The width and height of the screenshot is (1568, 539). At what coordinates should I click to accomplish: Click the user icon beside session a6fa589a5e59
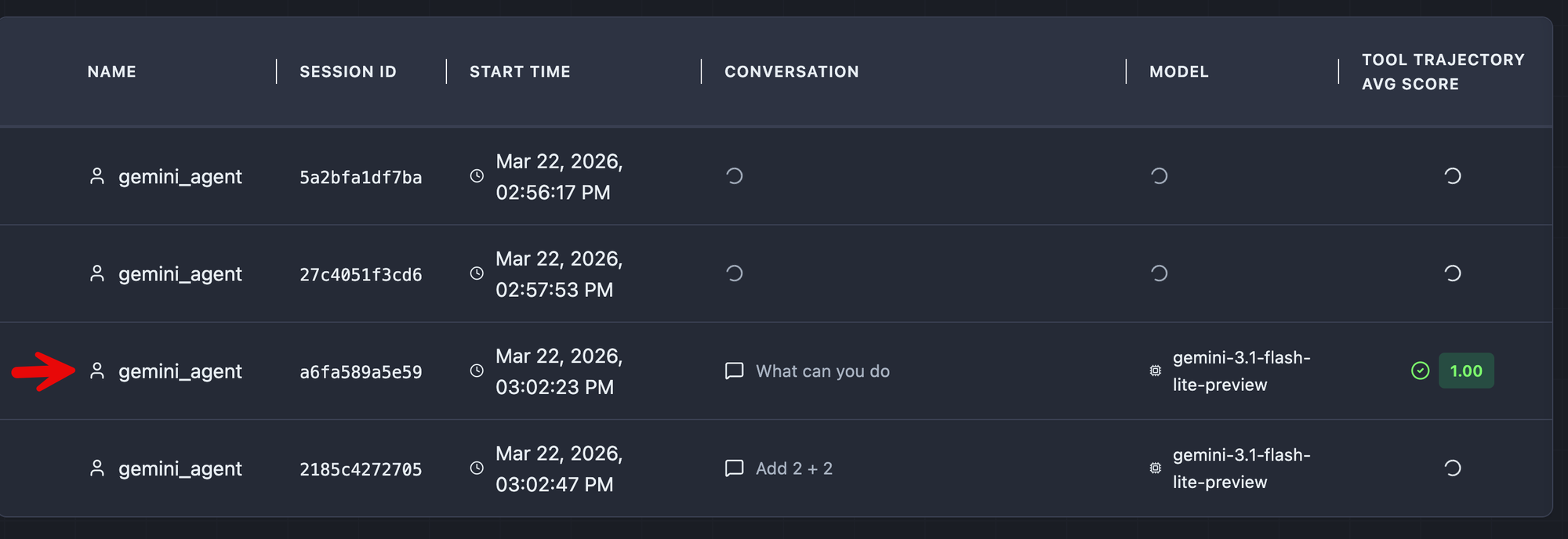[97, 371]
